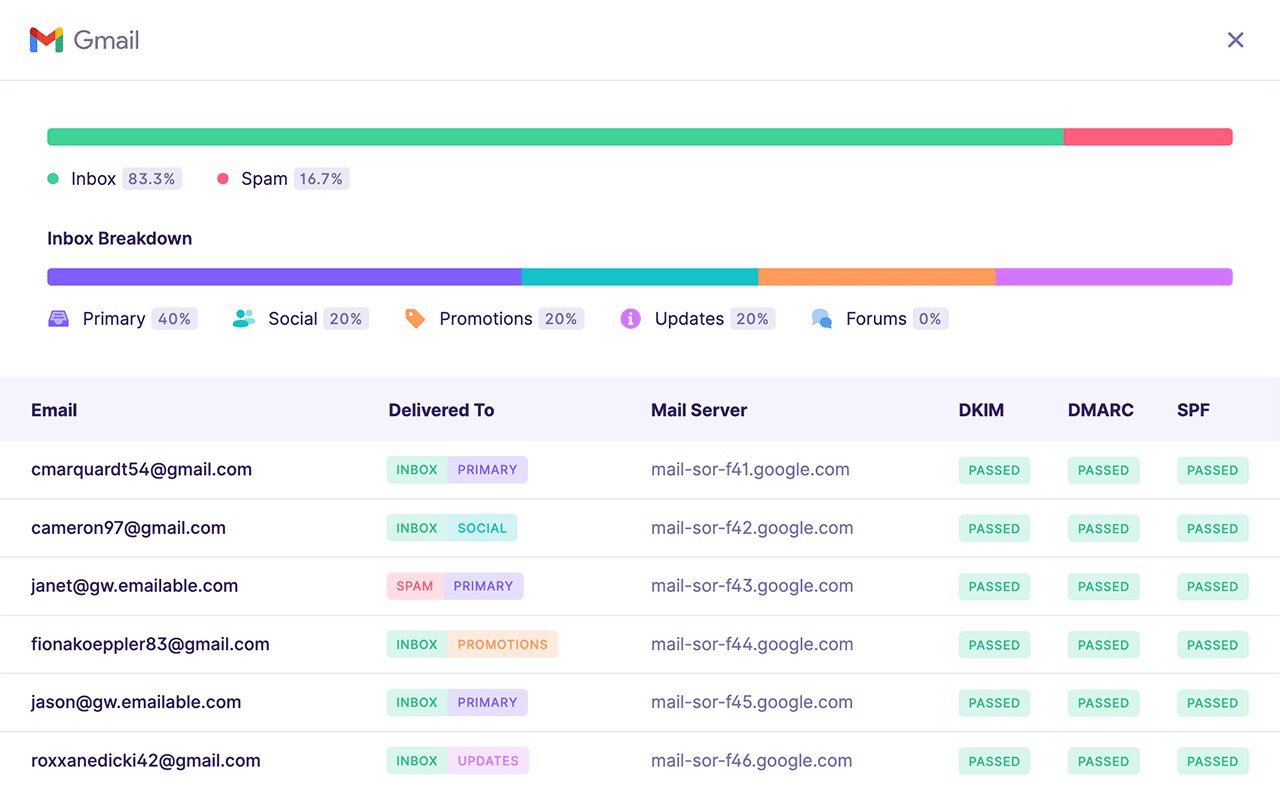The height and width of the screenshot is (789, 1280).
Task: Click the Primary inbox tray icon
Action: point(59,319)
